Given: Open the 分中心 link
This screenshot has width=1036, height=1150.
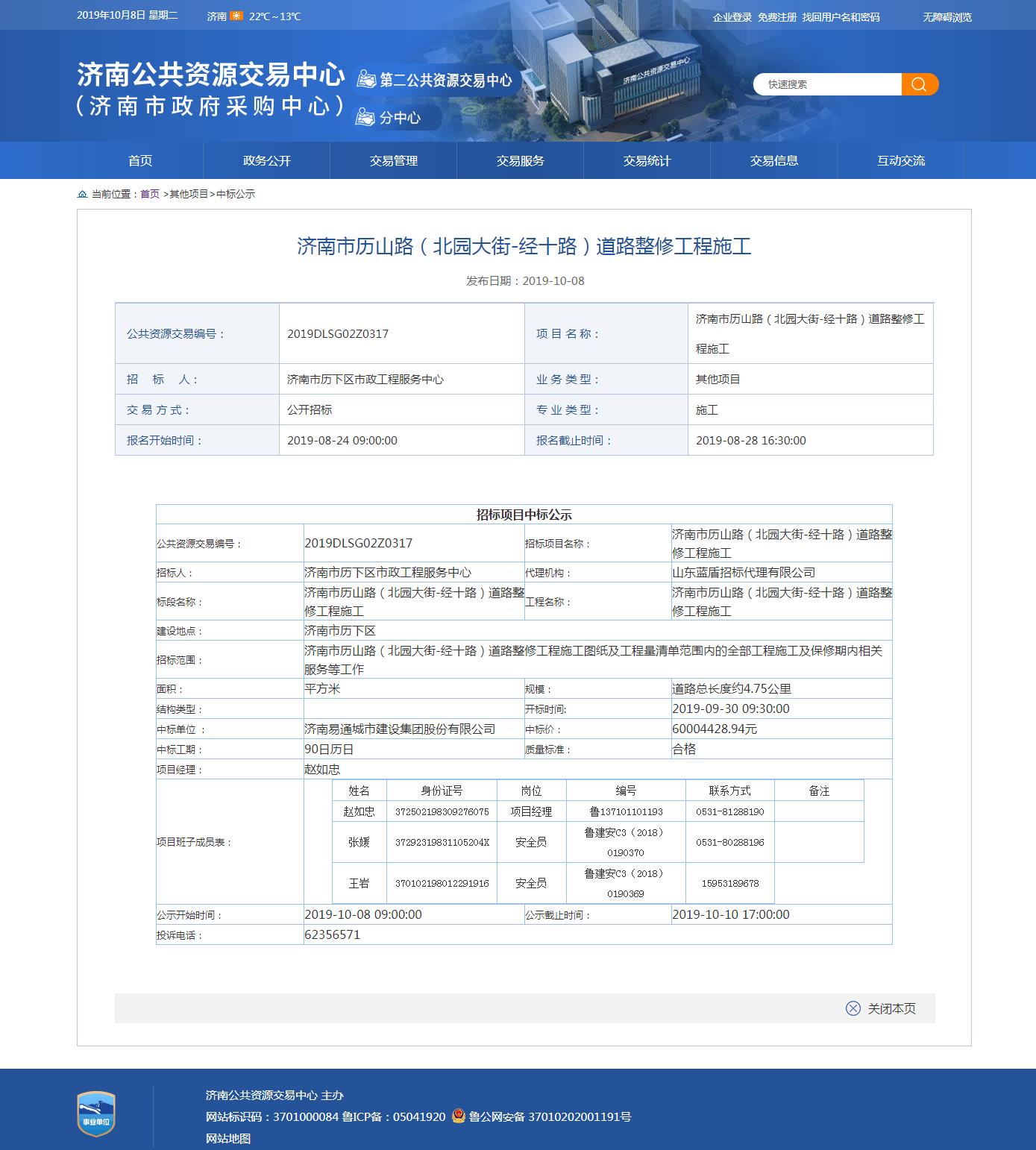Looking at the screenshot, I should pos(400,118).
